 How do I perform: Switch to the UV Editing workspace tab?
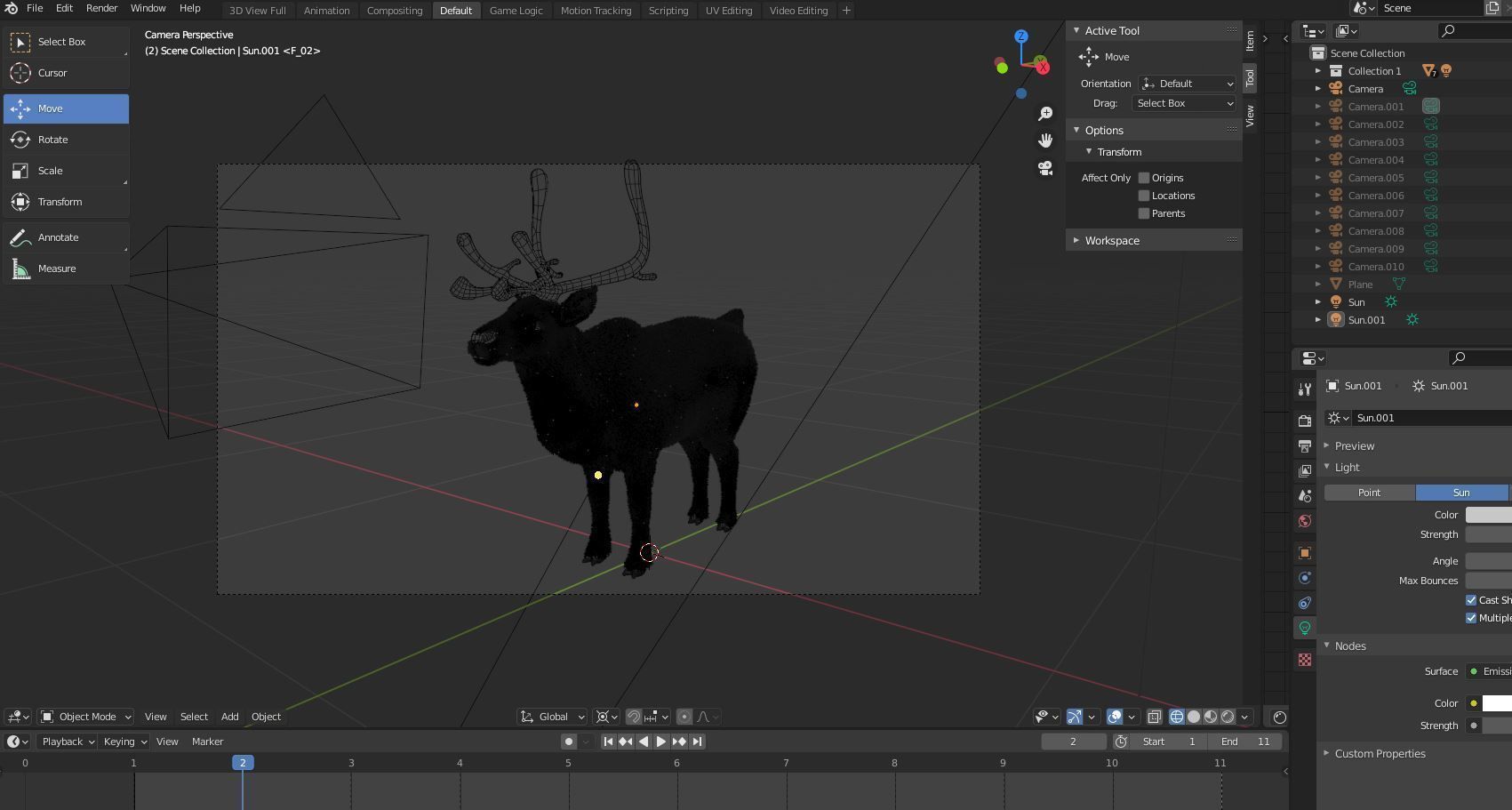coord(729,11)
